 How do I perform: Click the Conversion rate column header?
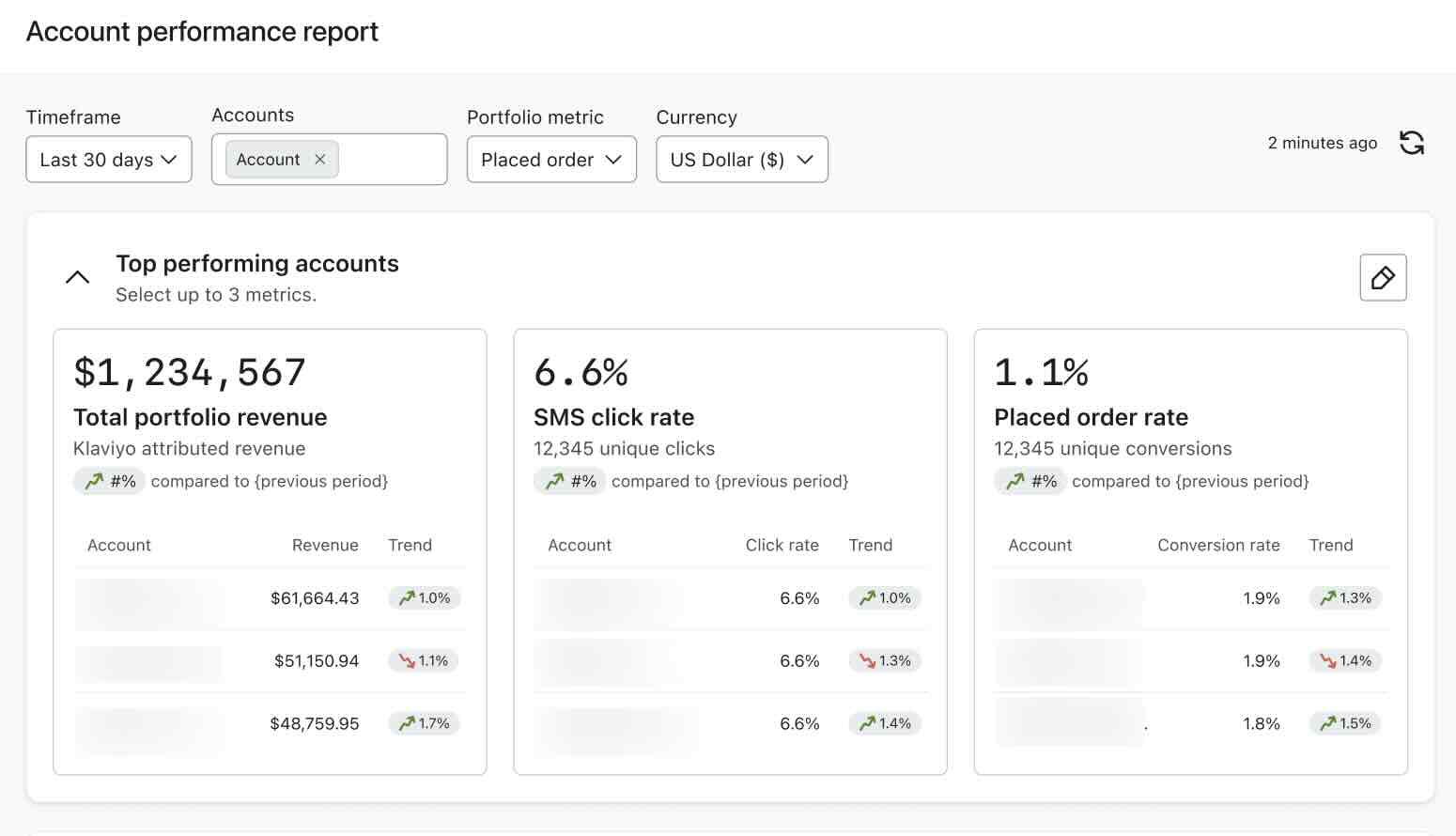(x=1218, y=546)
